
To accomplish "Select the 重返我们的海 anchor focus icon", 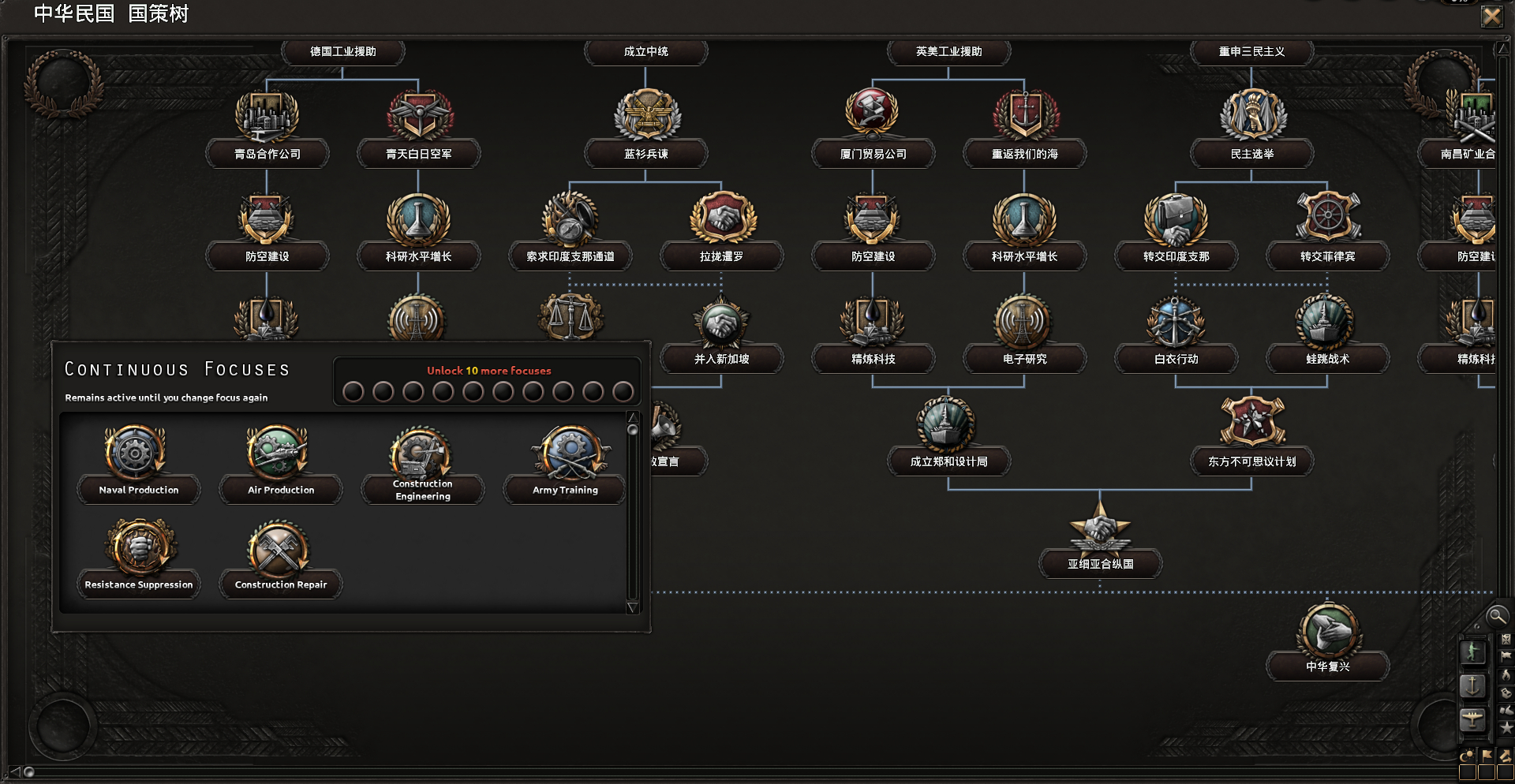I will point(1024,115).
